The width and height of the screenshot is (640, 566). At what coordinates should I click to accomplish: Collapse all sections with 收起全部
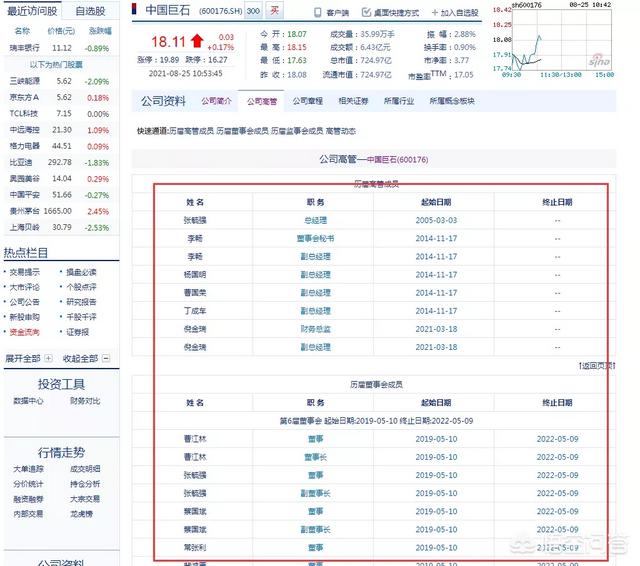80,359
